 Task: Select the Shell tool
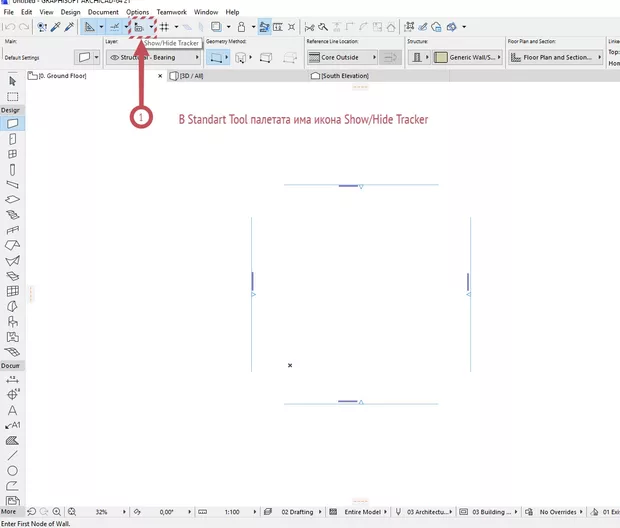coord(12,261)
